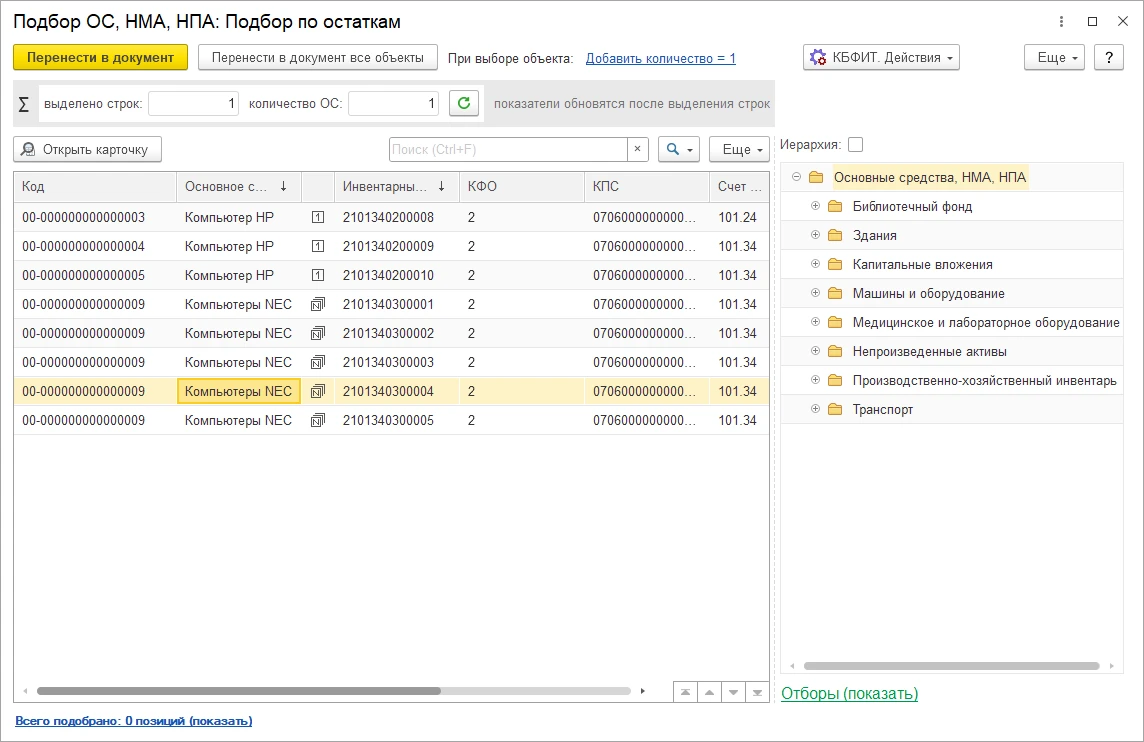Click the sigma summary icon
Image resolution: width=1144 pixels, height=742 pixels.
(x=23, y=104)
